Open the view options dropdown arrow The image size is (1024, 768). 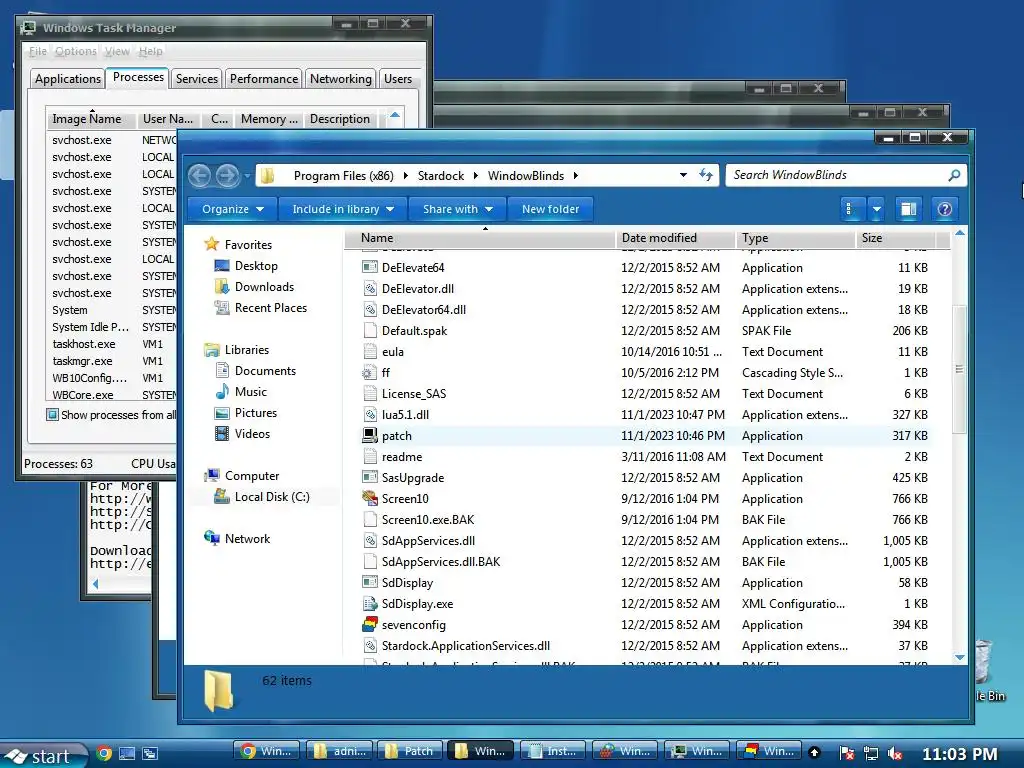[x=876, y=209]
